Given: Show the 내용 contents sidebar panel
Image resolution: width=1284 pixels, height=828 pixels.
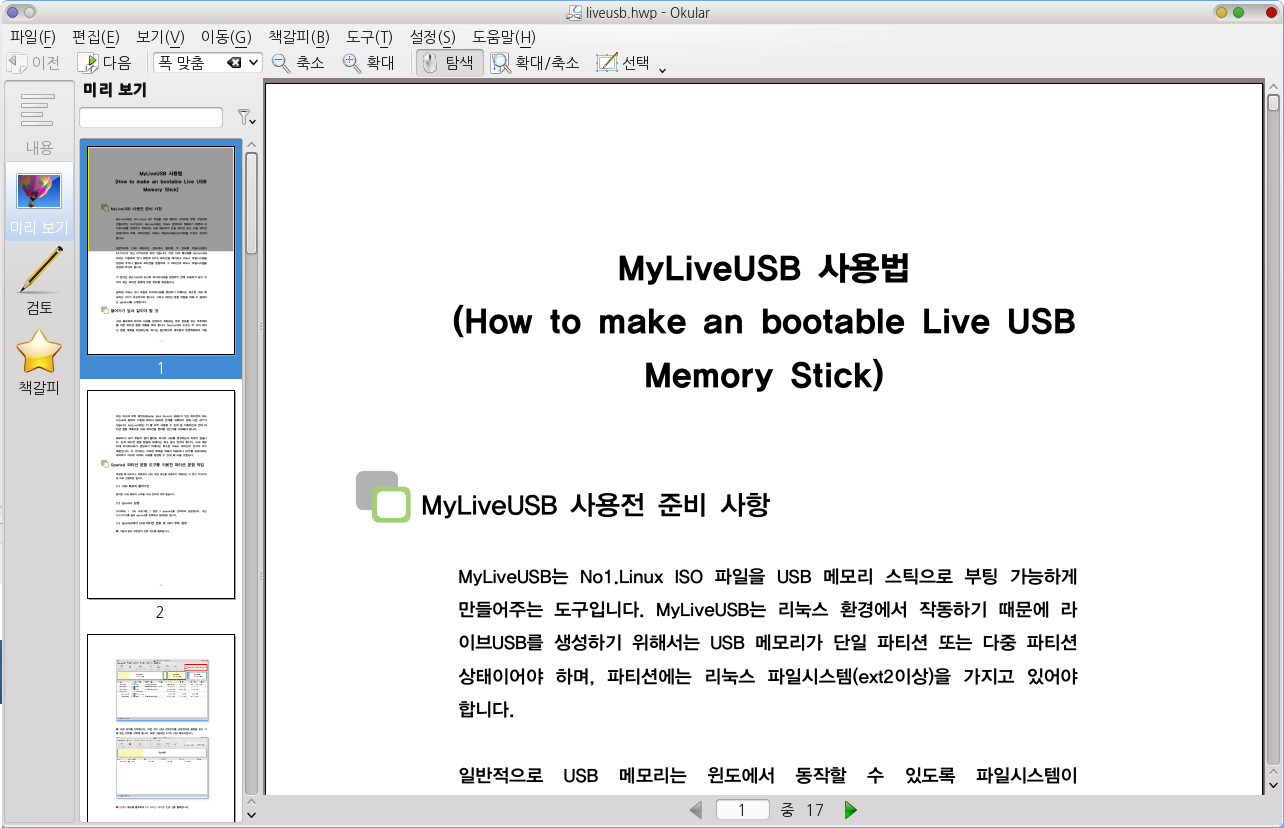Looking at the screenshot, I should tap(39, 123).
